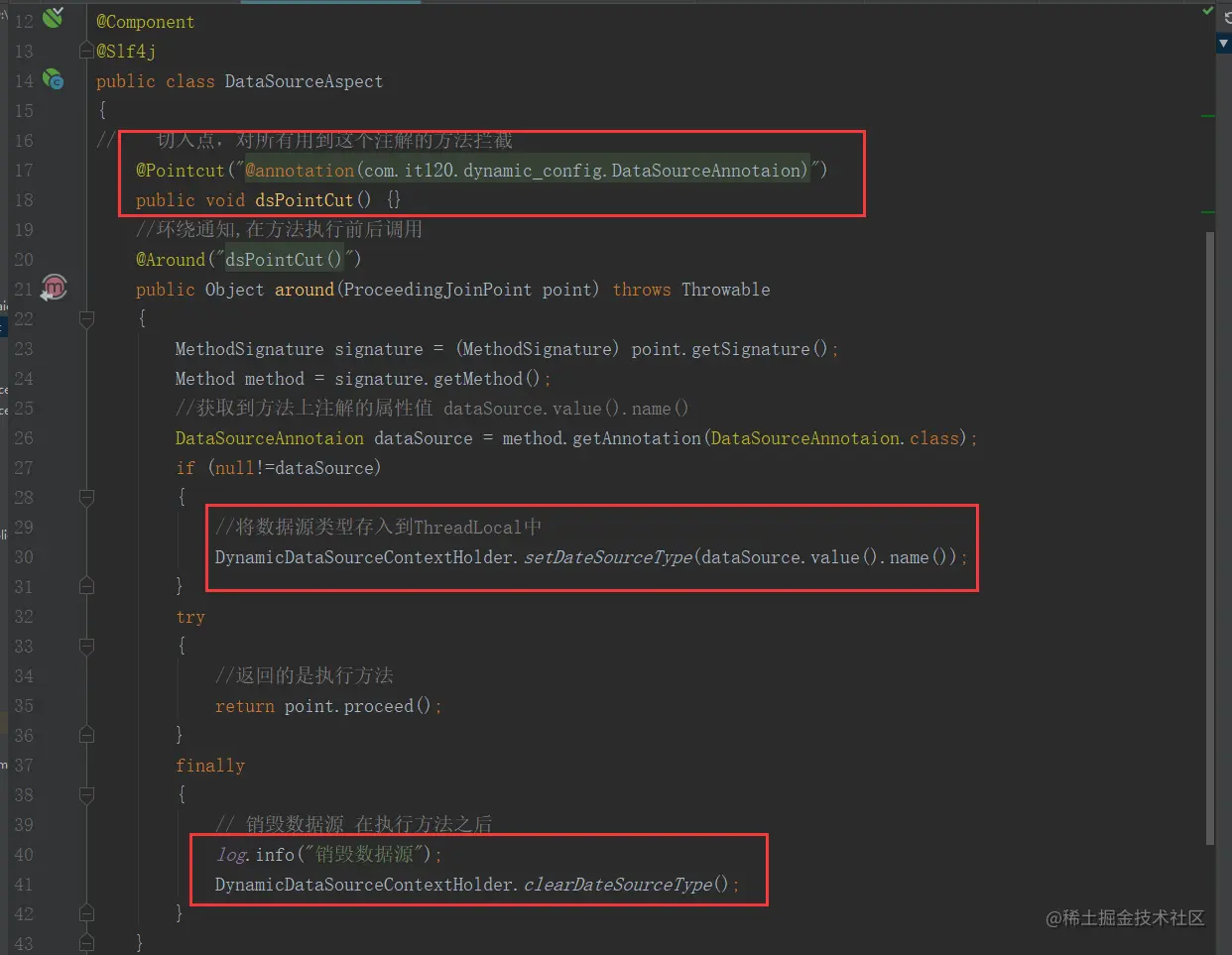Click line number 41 in the gutter

(24, 885)
